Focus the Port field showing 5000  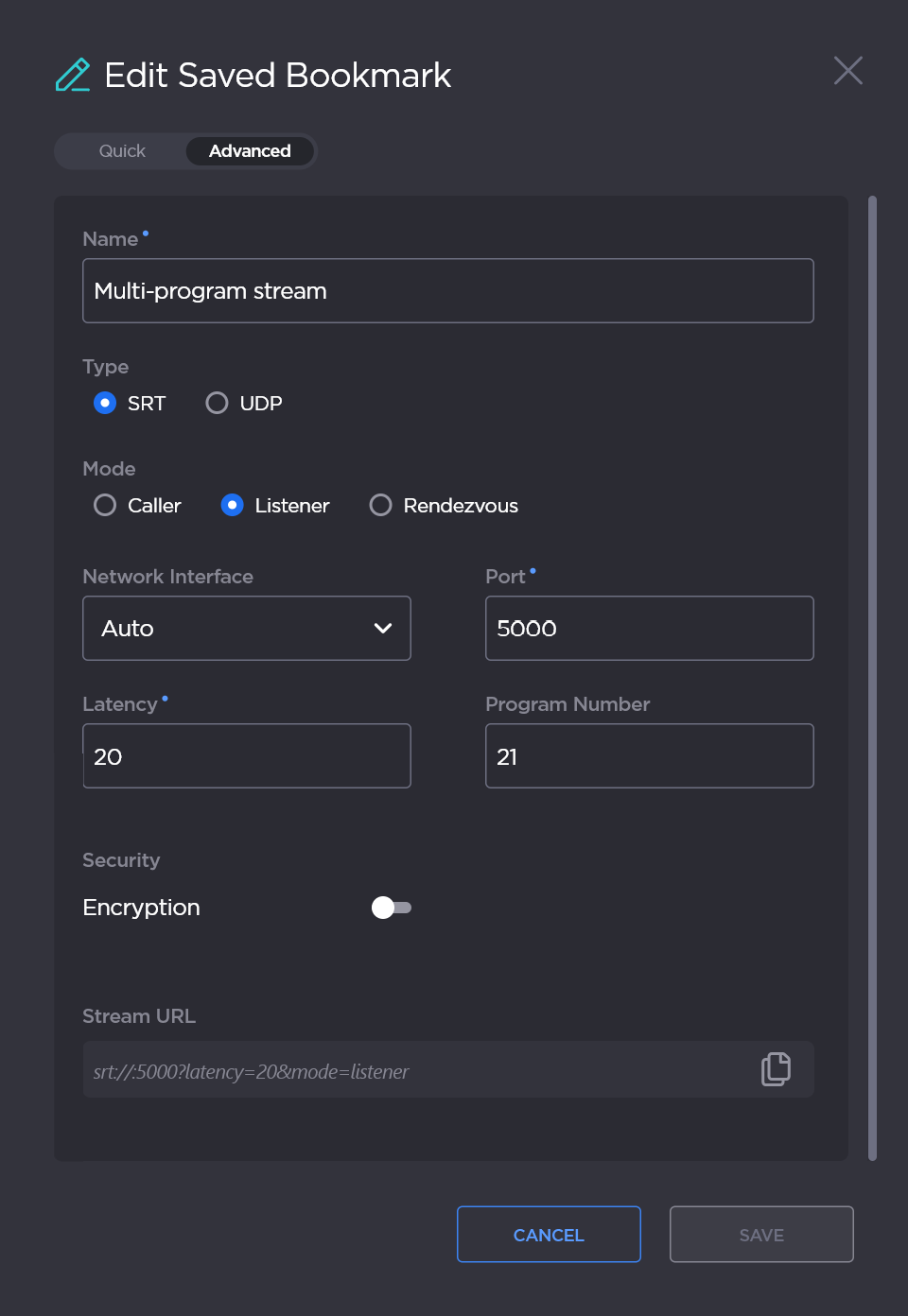(x=649, y=629)
